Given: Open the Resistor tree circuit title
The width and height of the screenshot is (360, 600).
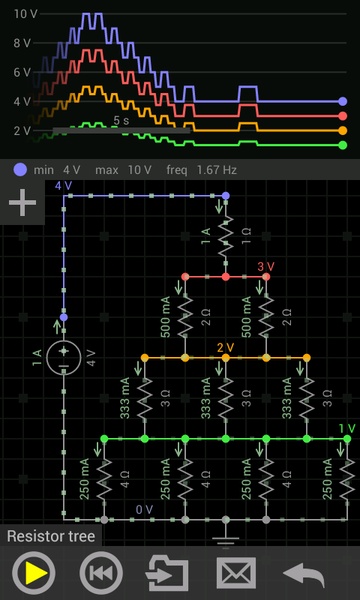Looking at the screenshot, I should (x=51, y=536).
